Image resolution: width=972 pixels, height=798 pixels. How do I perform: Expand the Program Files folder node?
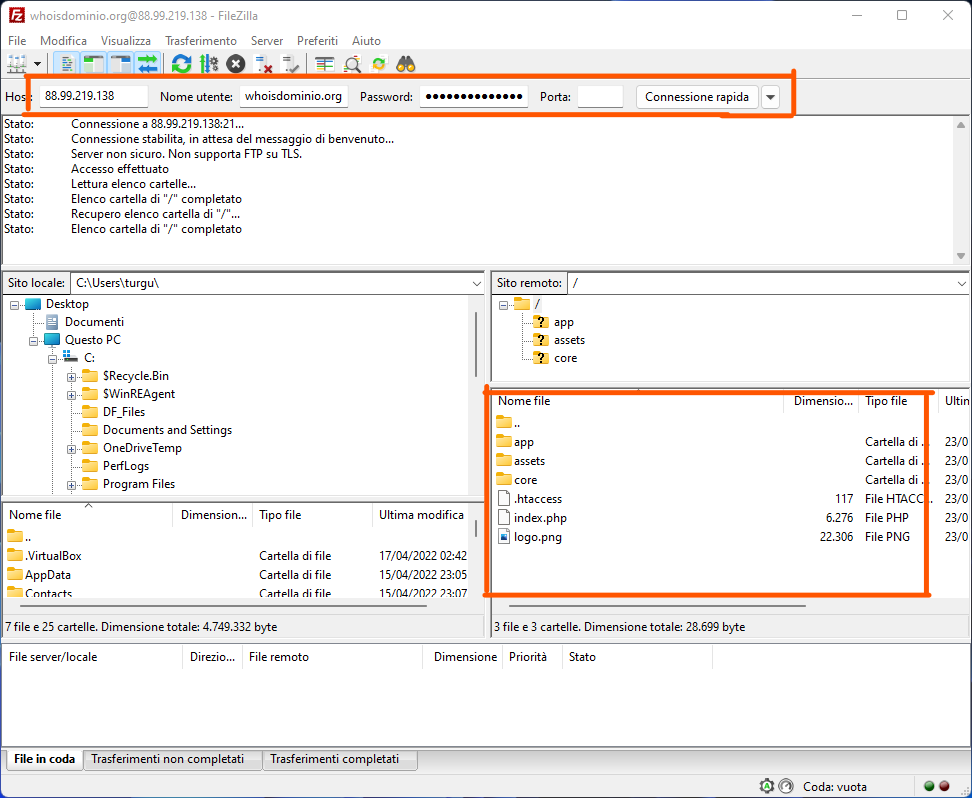point(72,485)
